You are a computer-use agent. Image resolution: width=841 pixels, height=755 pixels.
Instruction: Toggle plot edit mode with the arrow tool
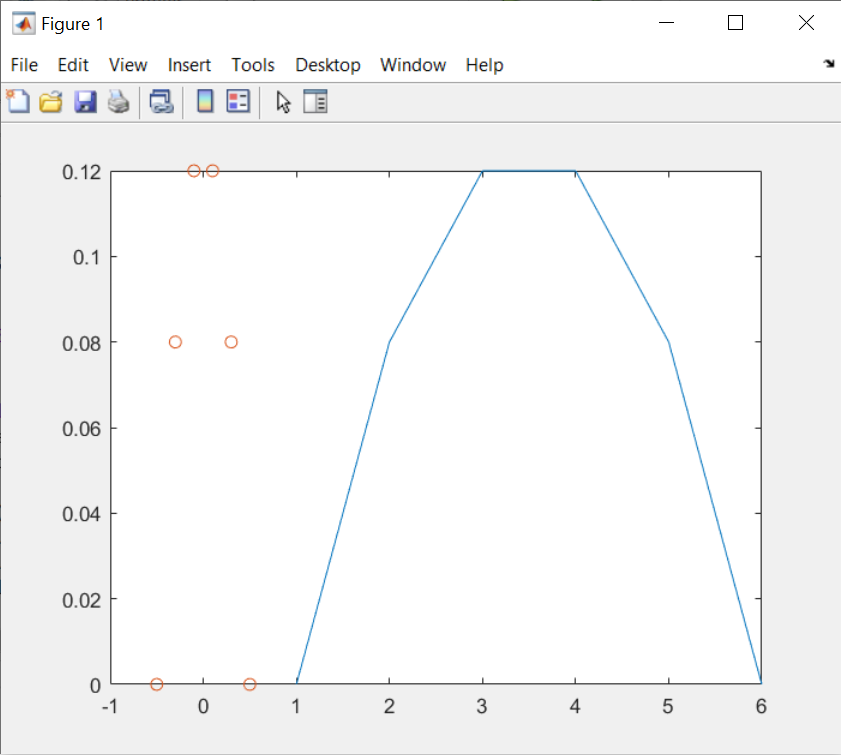(283, 101)
